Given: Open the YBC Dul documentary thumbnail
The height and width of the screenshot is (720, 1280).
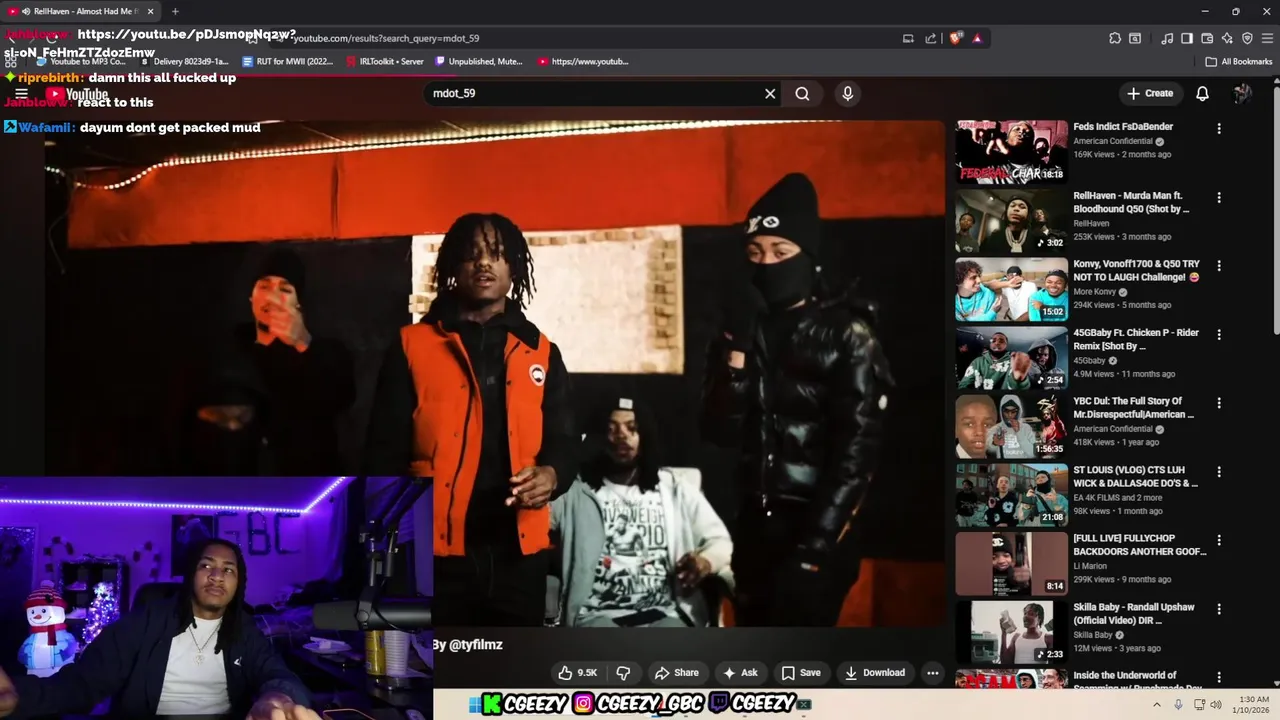Looking at the screenshot, I should coord(1011,426).
